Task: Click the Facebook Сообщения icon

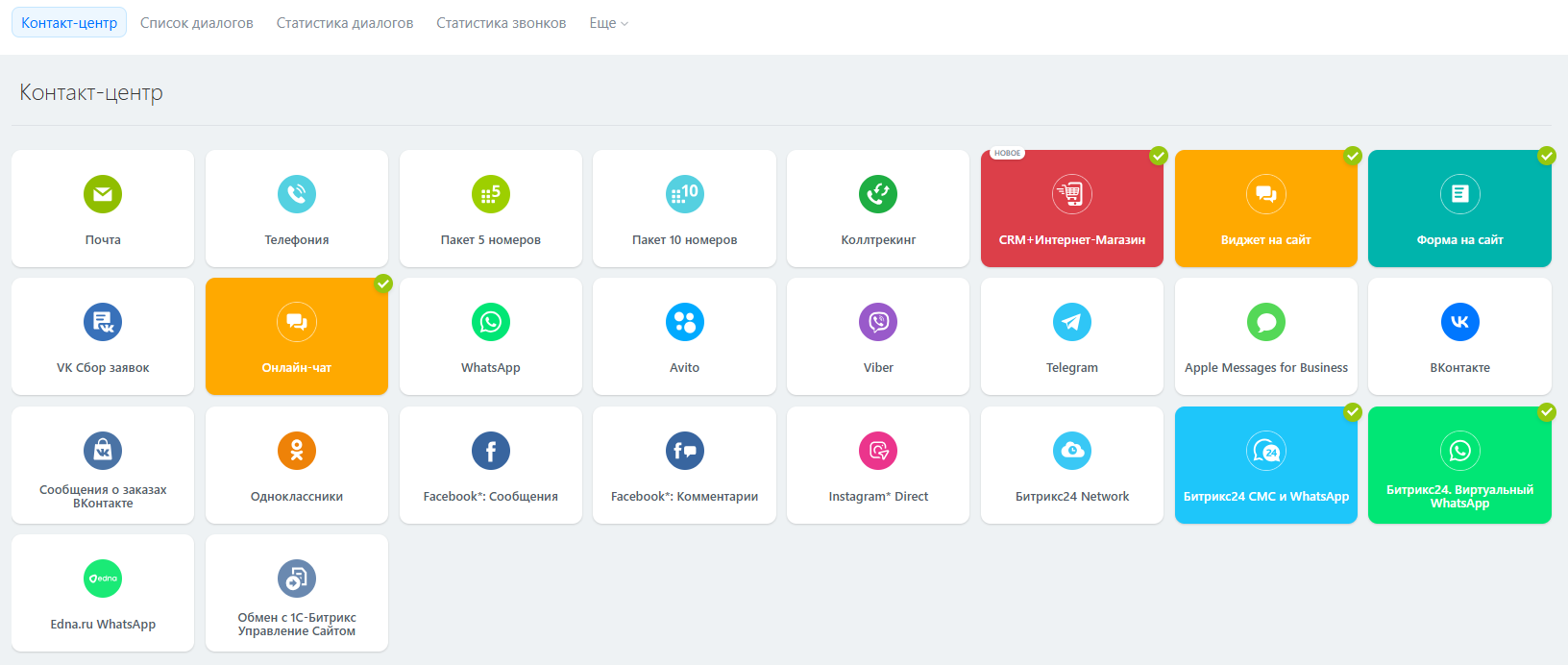Action: pos(491,451)
